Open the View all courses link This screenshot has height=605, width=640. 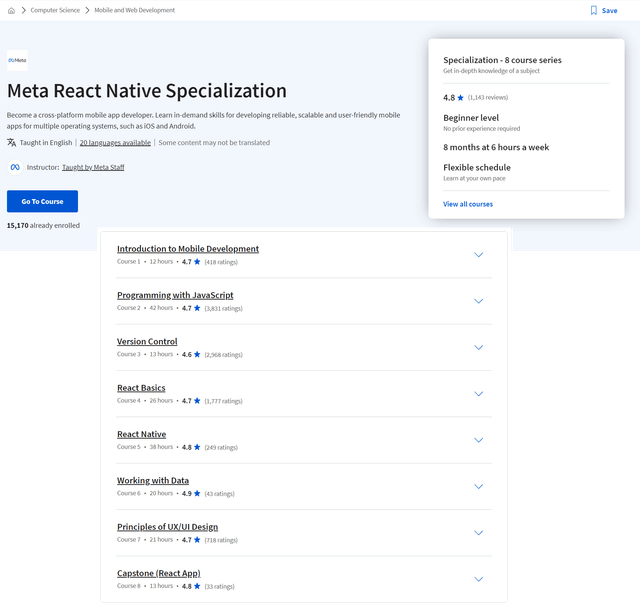(468, 204)
